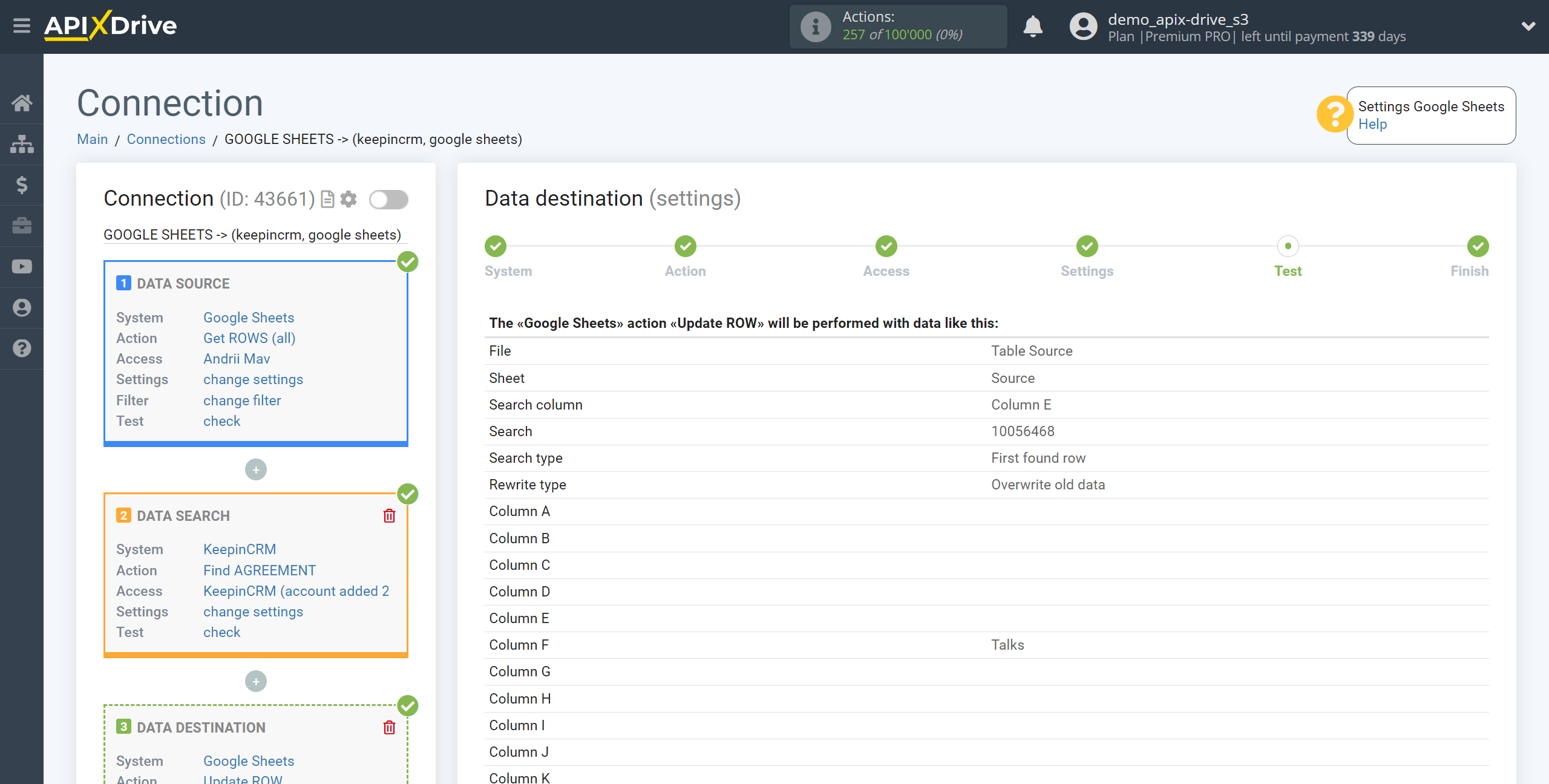
Task: Click the 'Column E' search column value
Action: click(x=1021, y=405)
